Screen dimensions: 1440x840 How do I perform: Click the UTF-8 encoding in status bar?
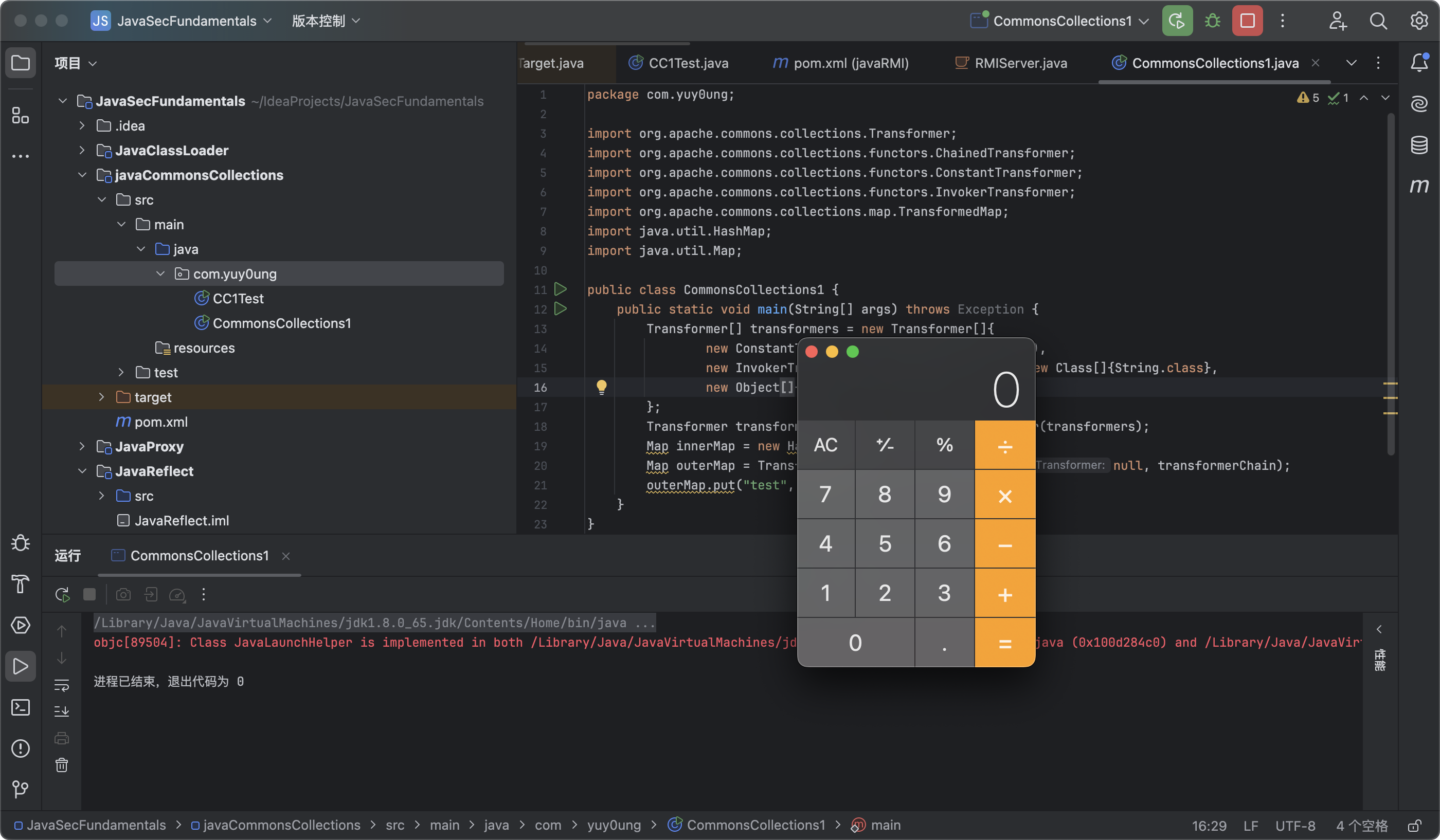[1295, 826]
